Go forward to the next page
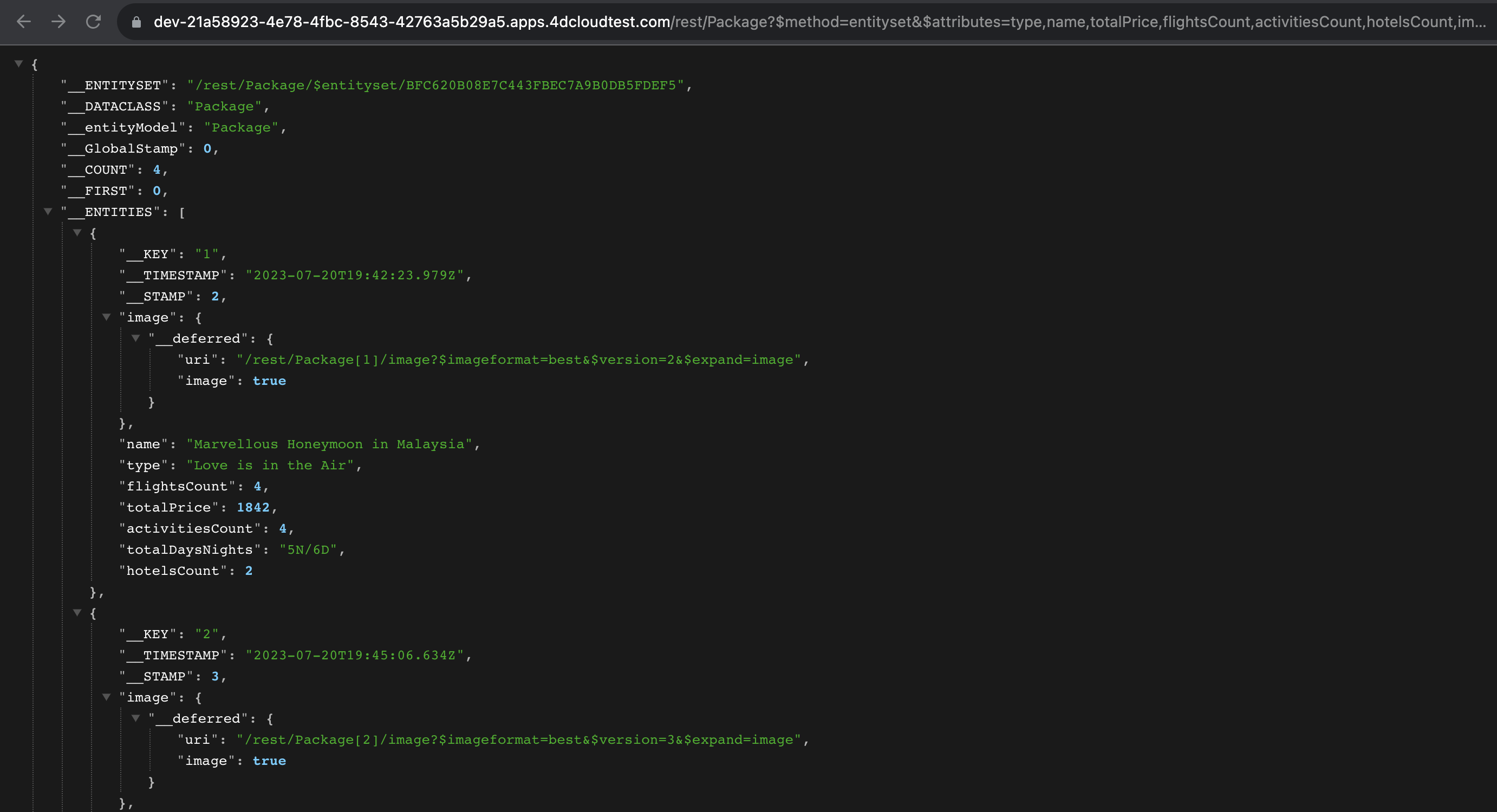Screen dimensions: 1497x812 click(58, 22)
